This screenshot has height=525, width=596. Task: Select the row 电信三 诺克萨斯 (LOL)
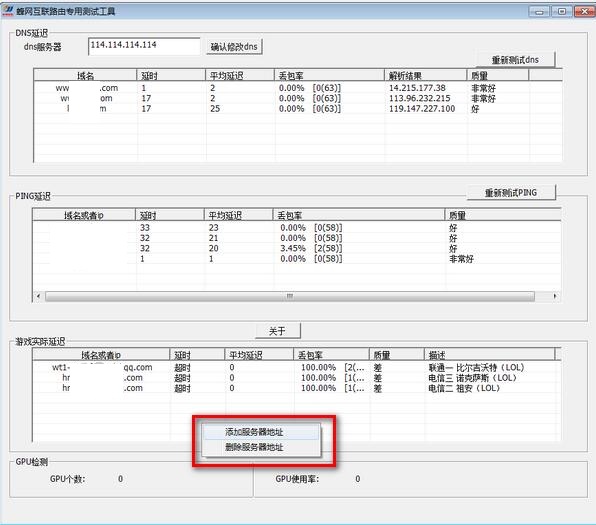click(x=296, y=378)
